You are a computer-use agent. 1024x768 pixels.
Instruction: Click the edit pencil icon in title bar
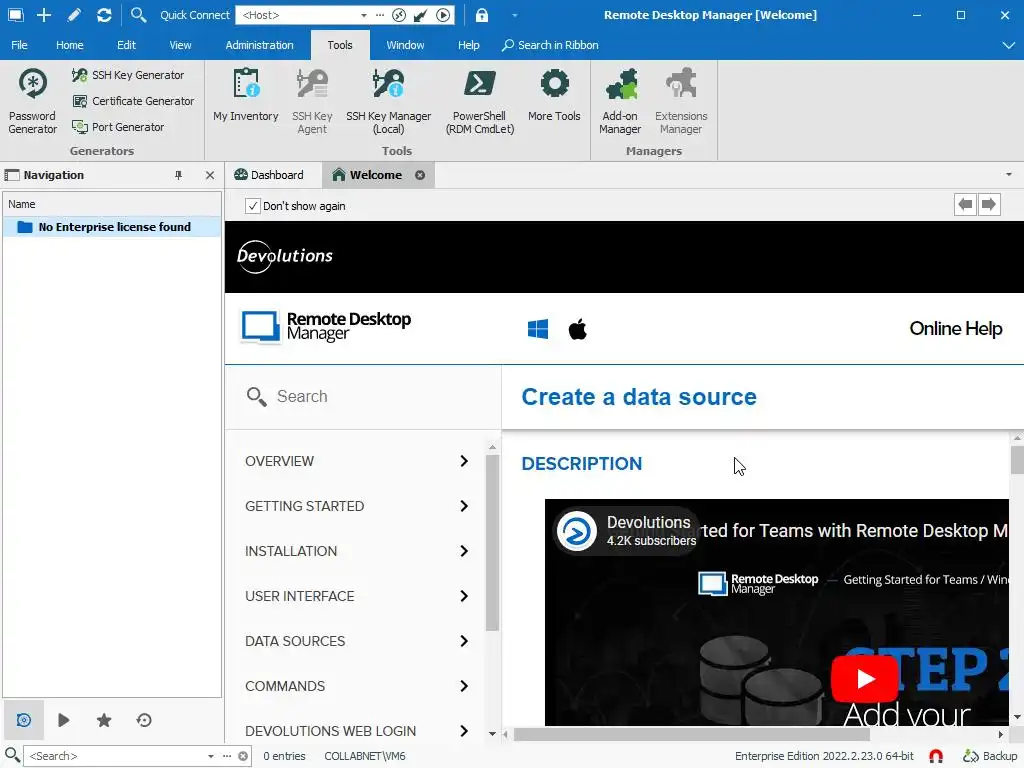[74, 14]
